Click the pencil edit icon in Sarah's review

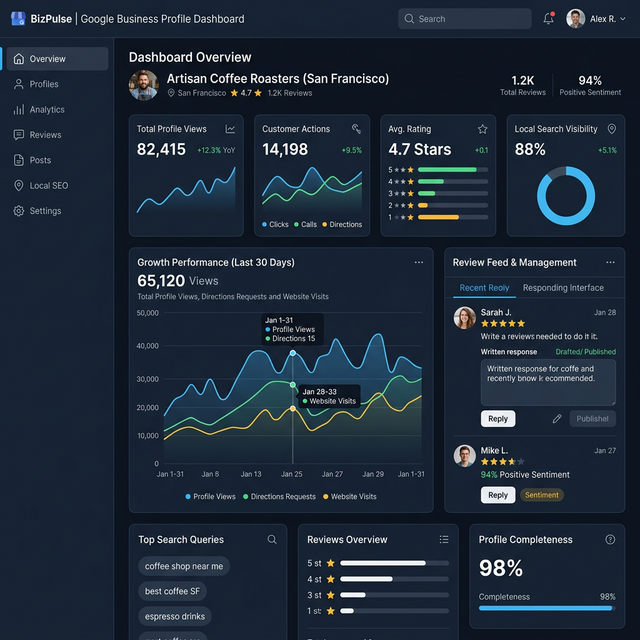(x=557, y=419)
